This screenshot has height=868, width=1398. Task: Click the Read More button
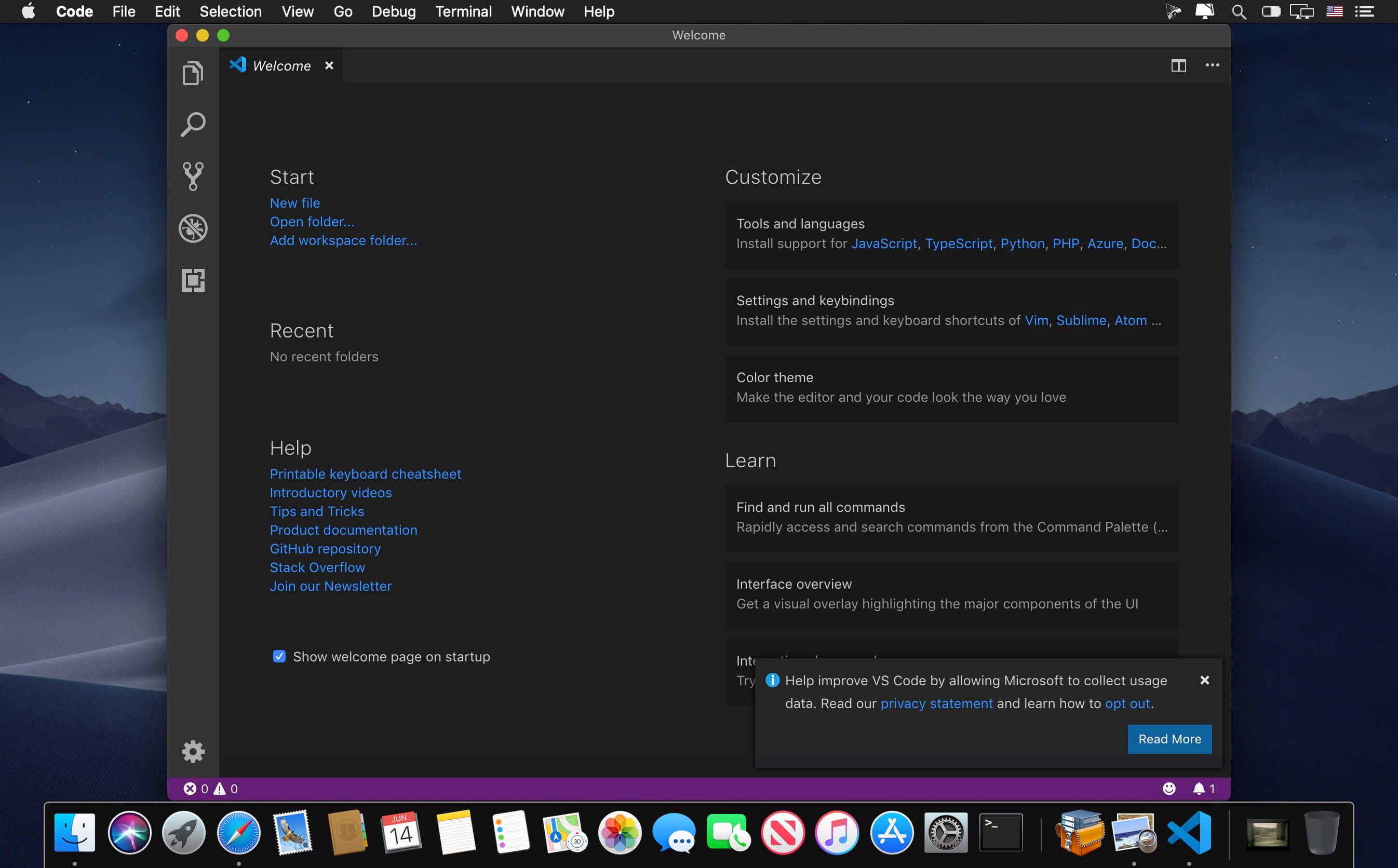coord(1169,739)
